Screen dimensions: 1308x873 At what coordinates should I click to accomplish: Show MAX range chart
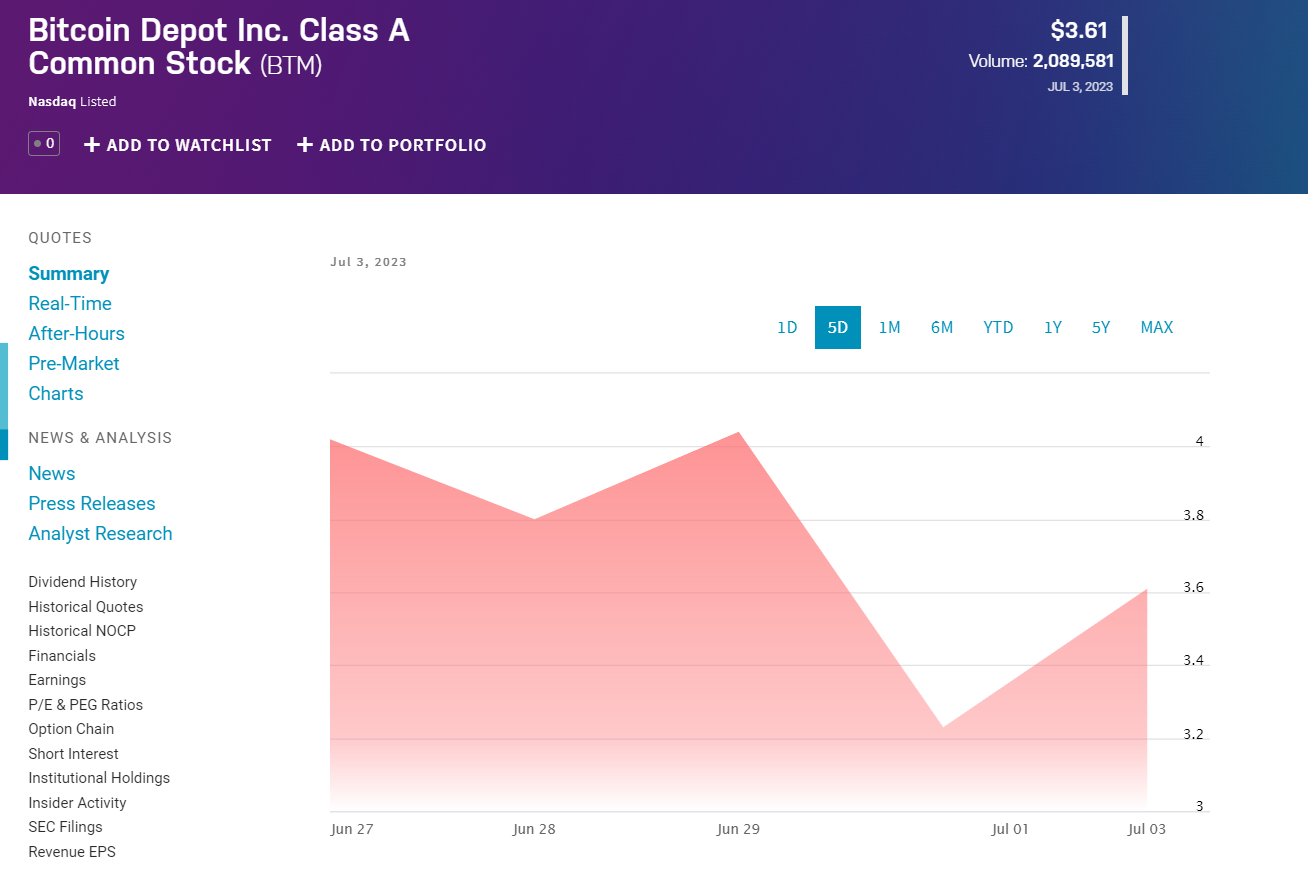tap(1157, 328)
